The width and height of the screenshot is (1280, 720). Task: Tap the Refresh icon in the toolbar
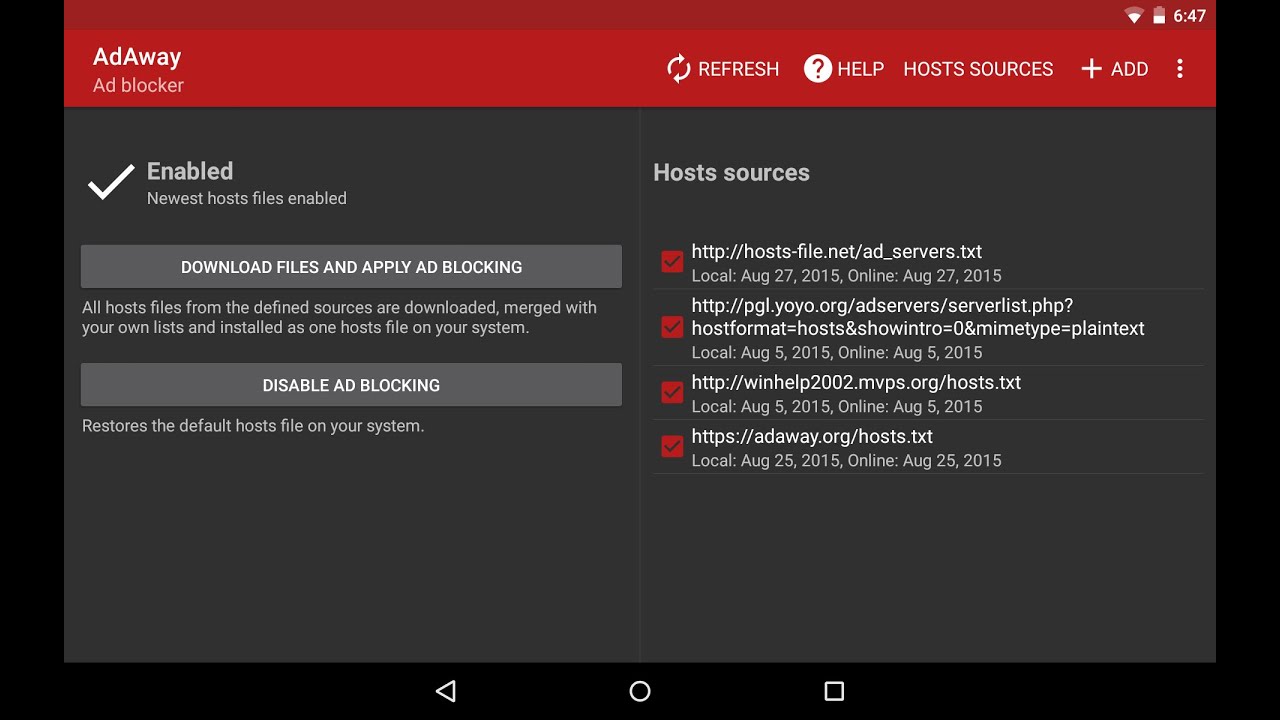click(x=678, y=68)
